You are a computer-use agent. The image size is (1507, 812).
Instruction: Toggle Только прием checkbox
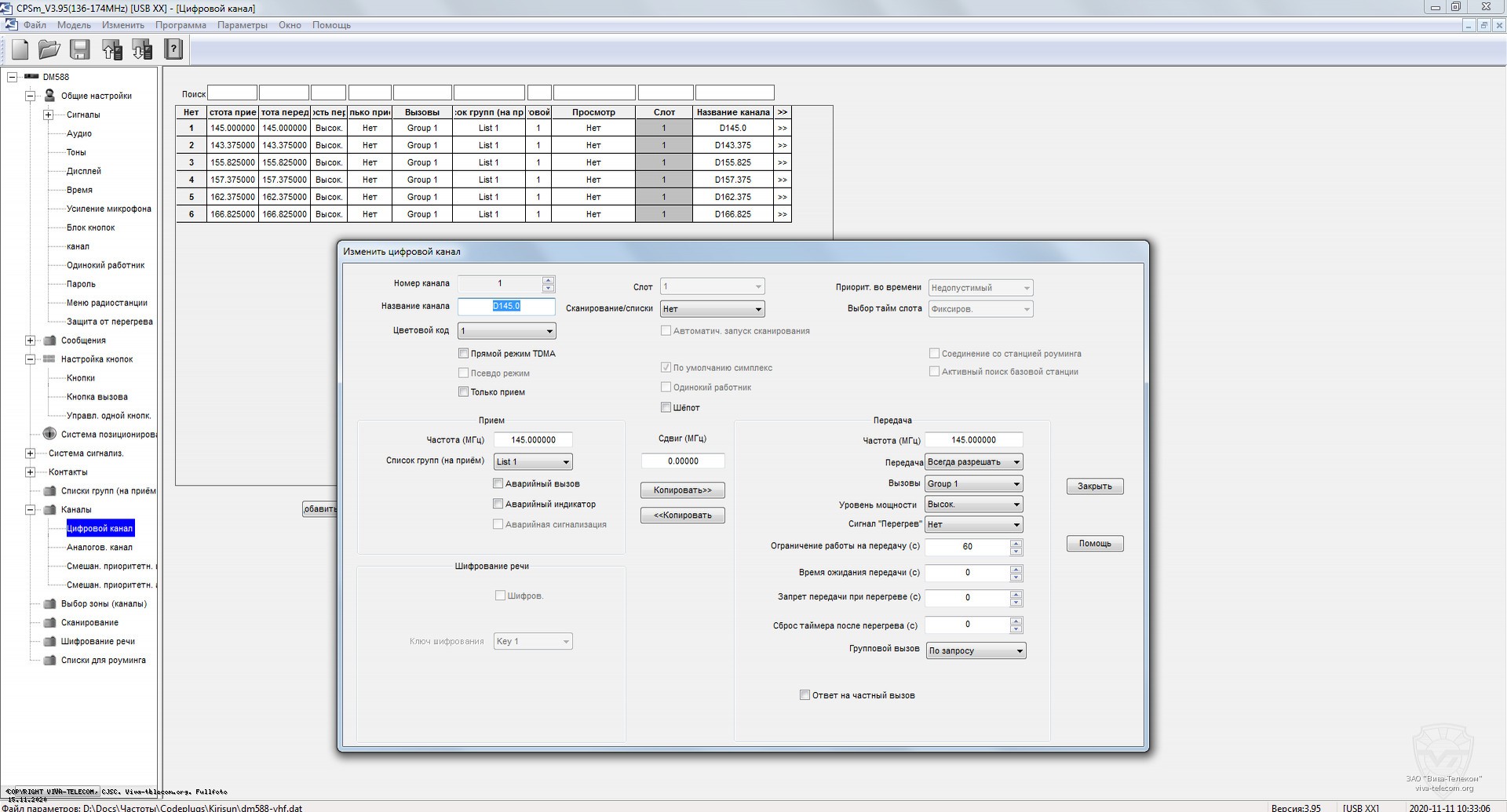coord(463,392)
